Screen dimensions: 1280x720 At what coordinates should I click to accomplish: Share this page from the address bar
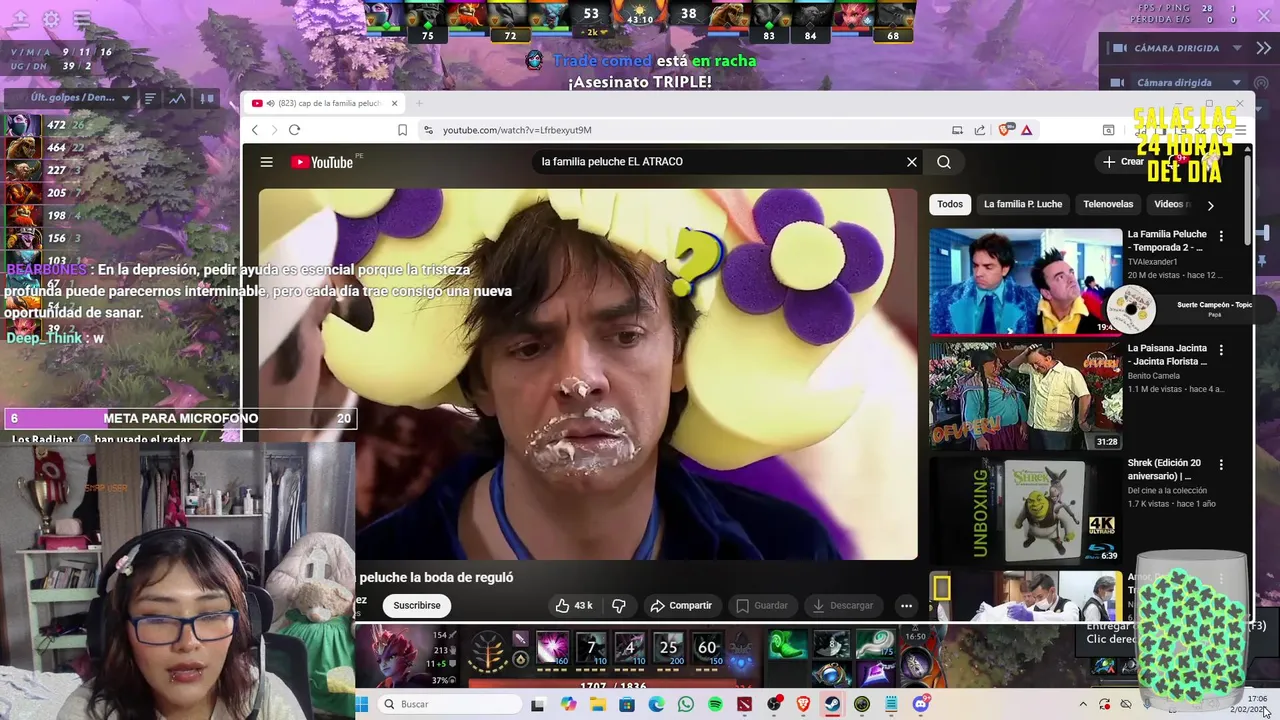pos(980,130)
